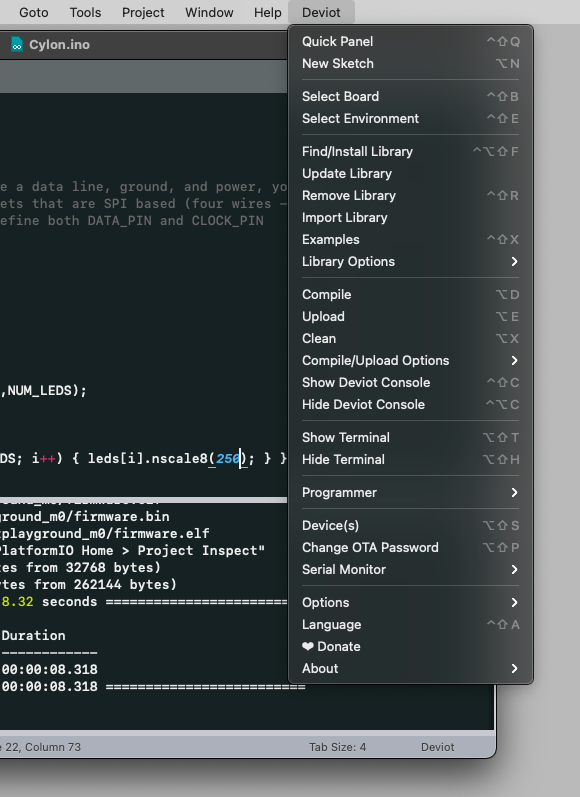
Task: Click the line and column indicator in the status bar
Action: click(x=41, y=747)
